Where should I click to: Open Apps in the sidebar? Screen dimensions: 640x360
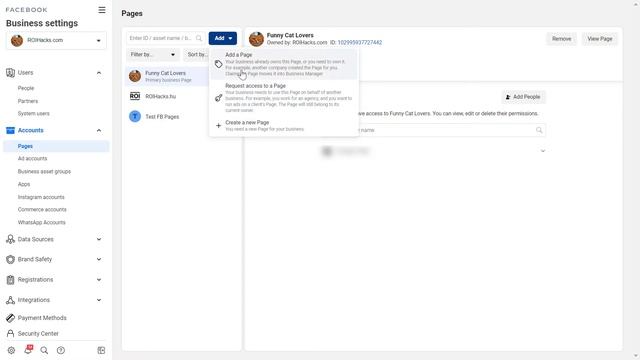(24, 184)
